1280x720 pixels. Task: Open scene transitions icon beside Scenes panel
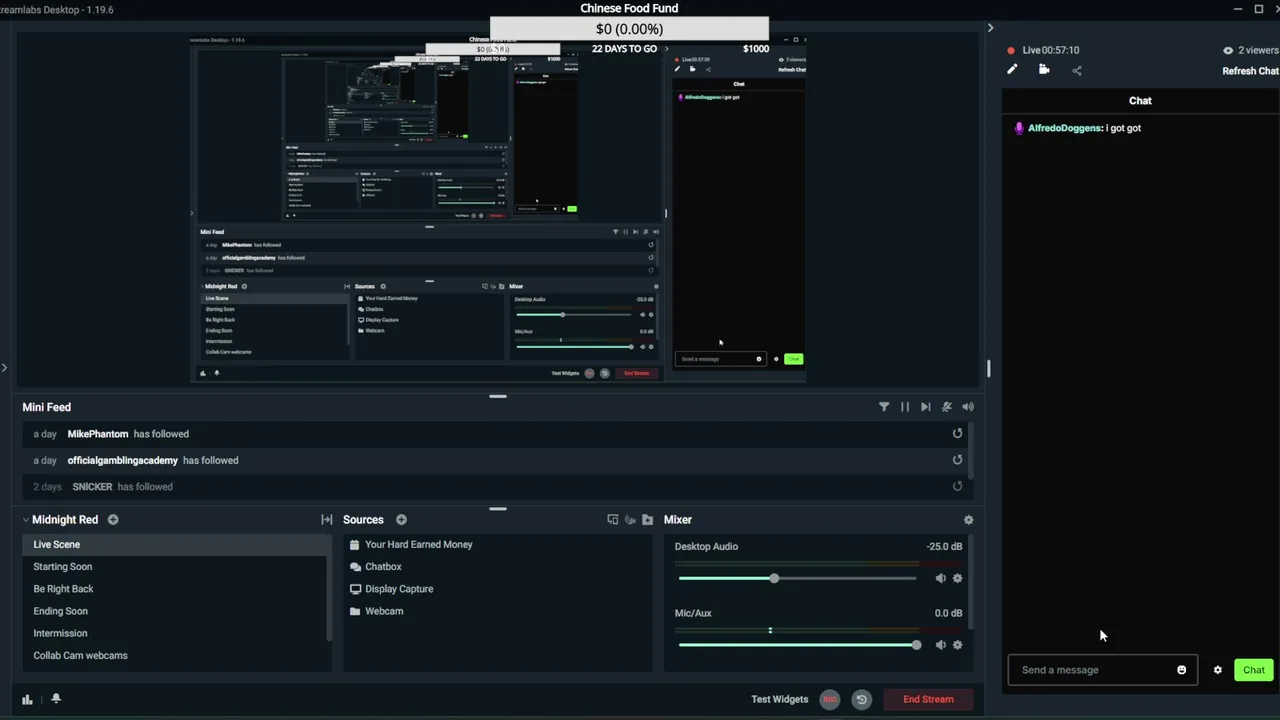326,520
